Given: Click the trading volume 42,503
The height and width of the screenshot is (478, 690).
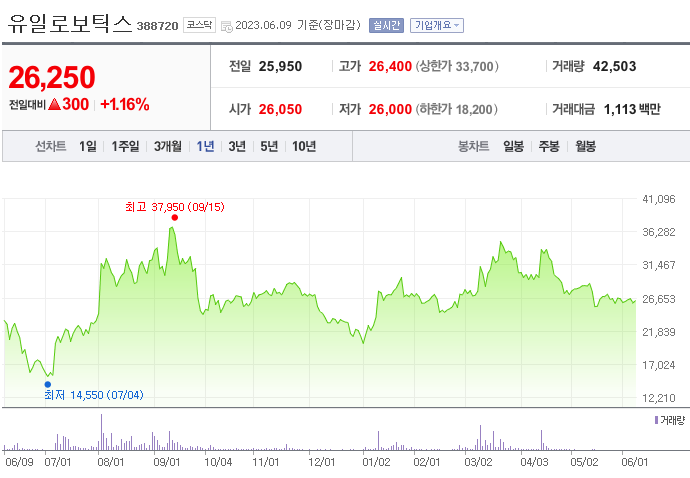Looking at the screenshot, I should tap(614, 66).
